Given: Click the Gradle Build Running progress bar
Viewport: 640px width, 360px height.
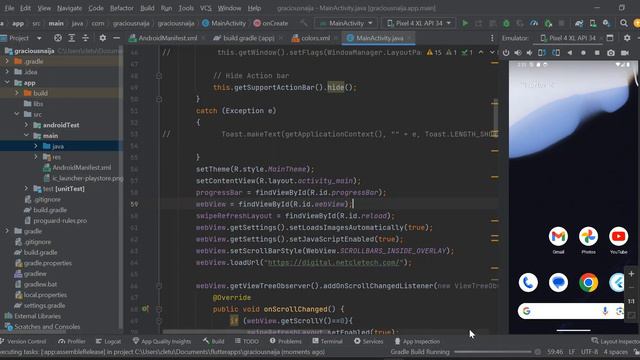Looking at the screenshot, I should click(x=493, y=352).
